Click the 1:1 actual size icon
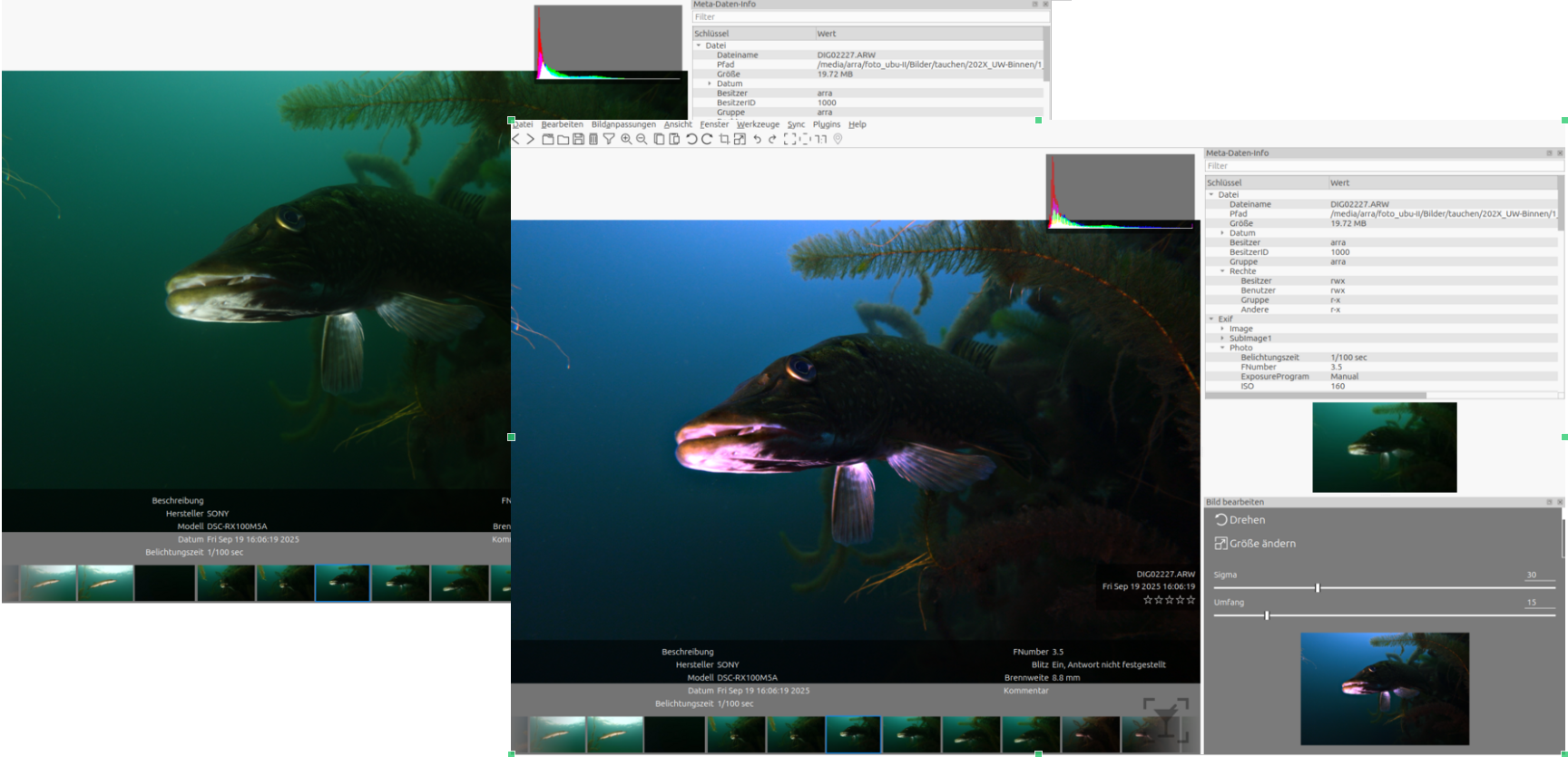The width and height of the screenshot is (1568, 757). coord(820,139)
